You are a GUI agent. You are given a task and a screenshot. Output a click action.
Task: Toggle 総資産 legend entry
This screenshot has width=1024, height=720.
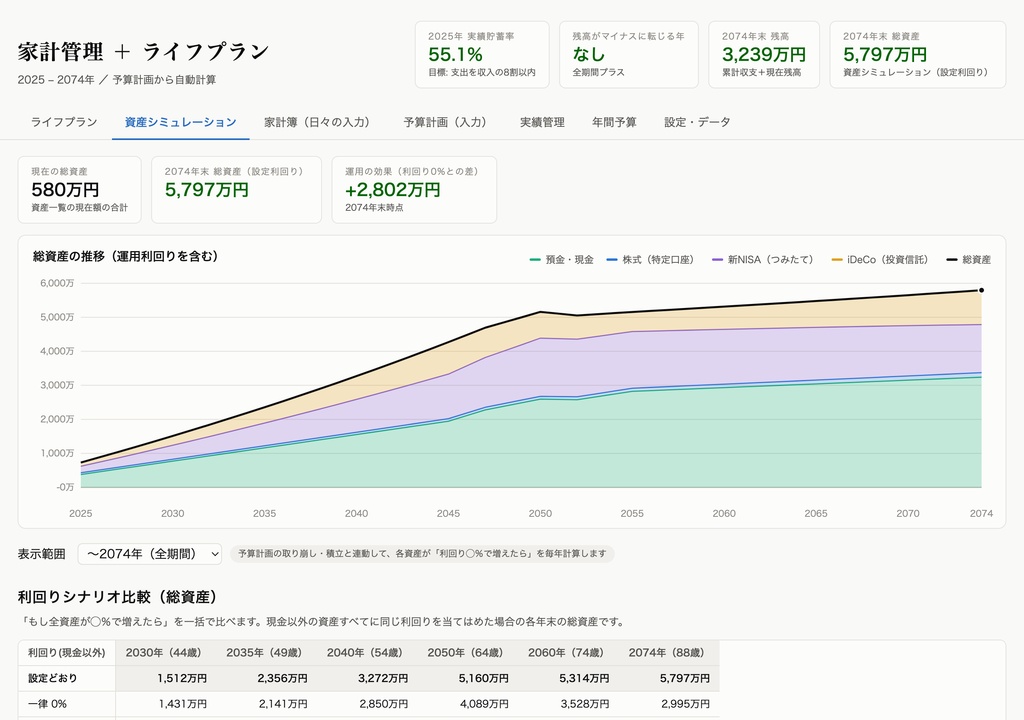pyautogui.click(x=968, y=259)
